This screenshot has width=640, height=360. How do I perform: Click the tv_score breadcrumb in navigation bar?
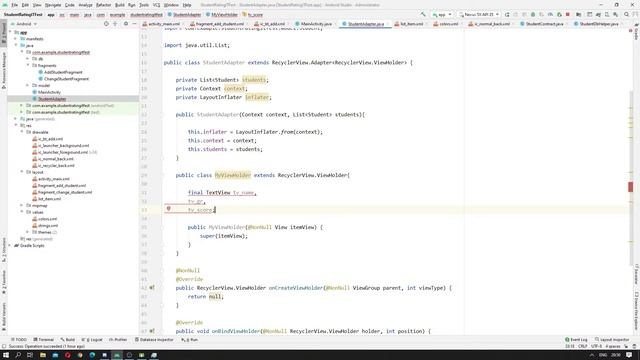click(x=253, y=15)
